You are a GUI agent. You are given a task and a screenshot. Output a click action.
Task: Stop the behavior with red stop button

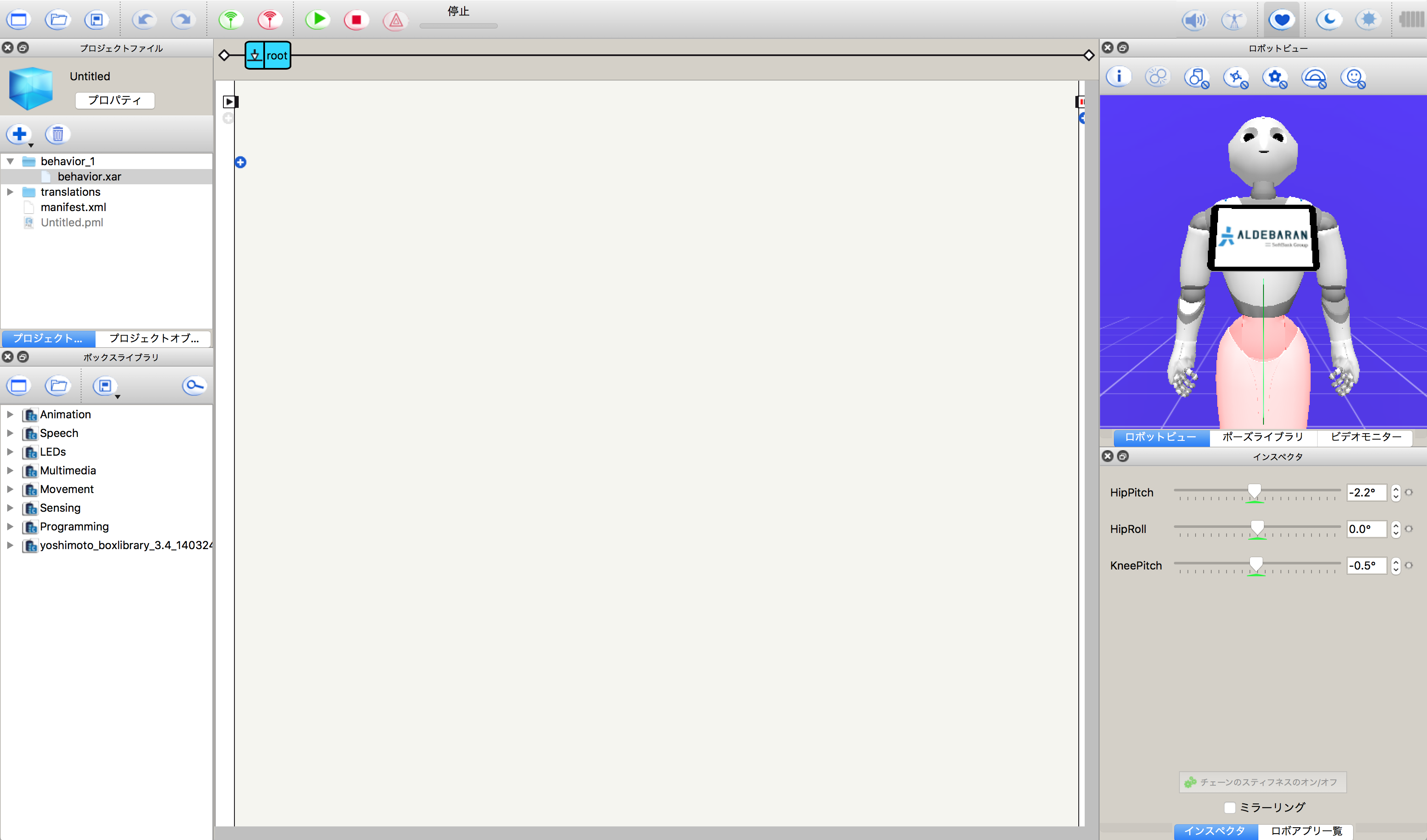click(x=357, y=20)
